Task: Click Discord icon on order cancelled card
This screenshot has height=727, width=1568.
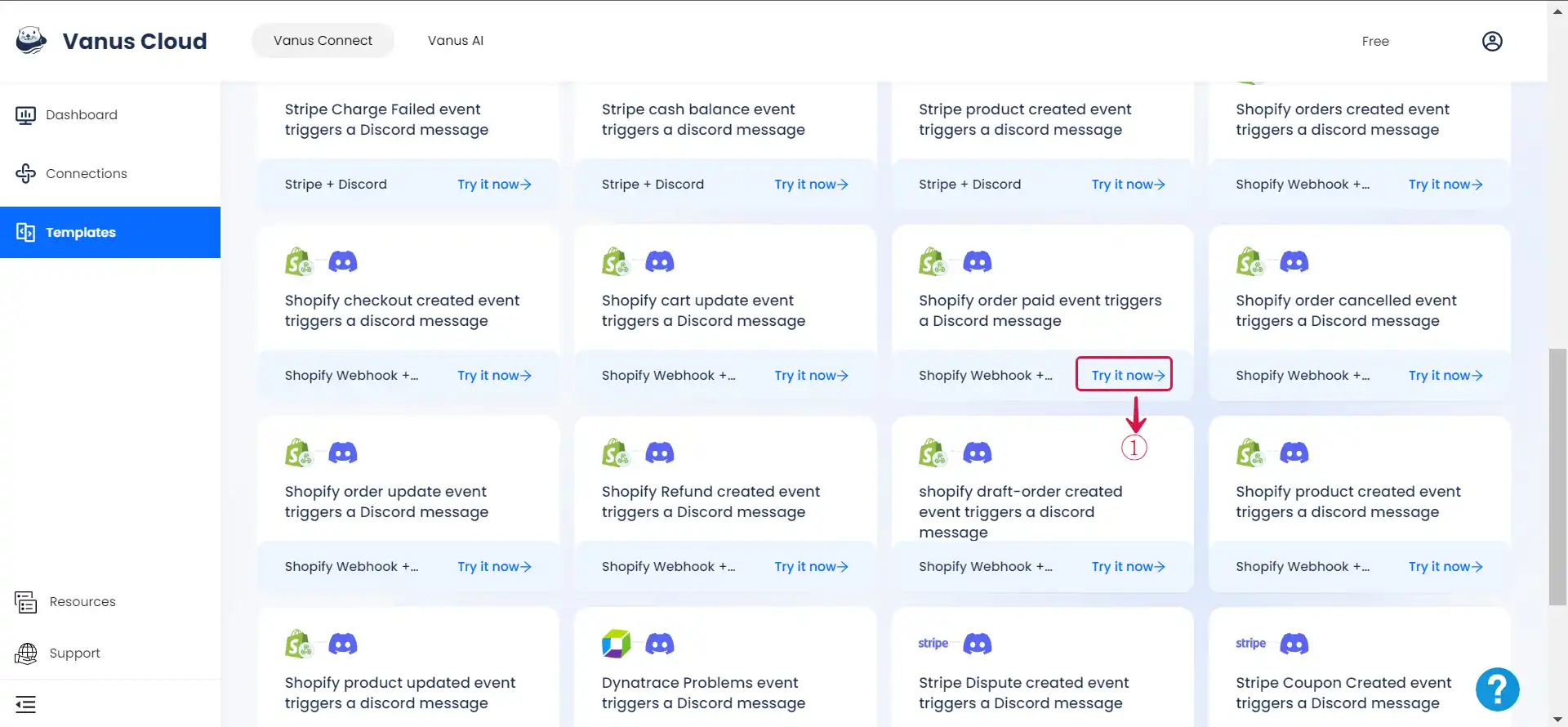Action: 1294,261
